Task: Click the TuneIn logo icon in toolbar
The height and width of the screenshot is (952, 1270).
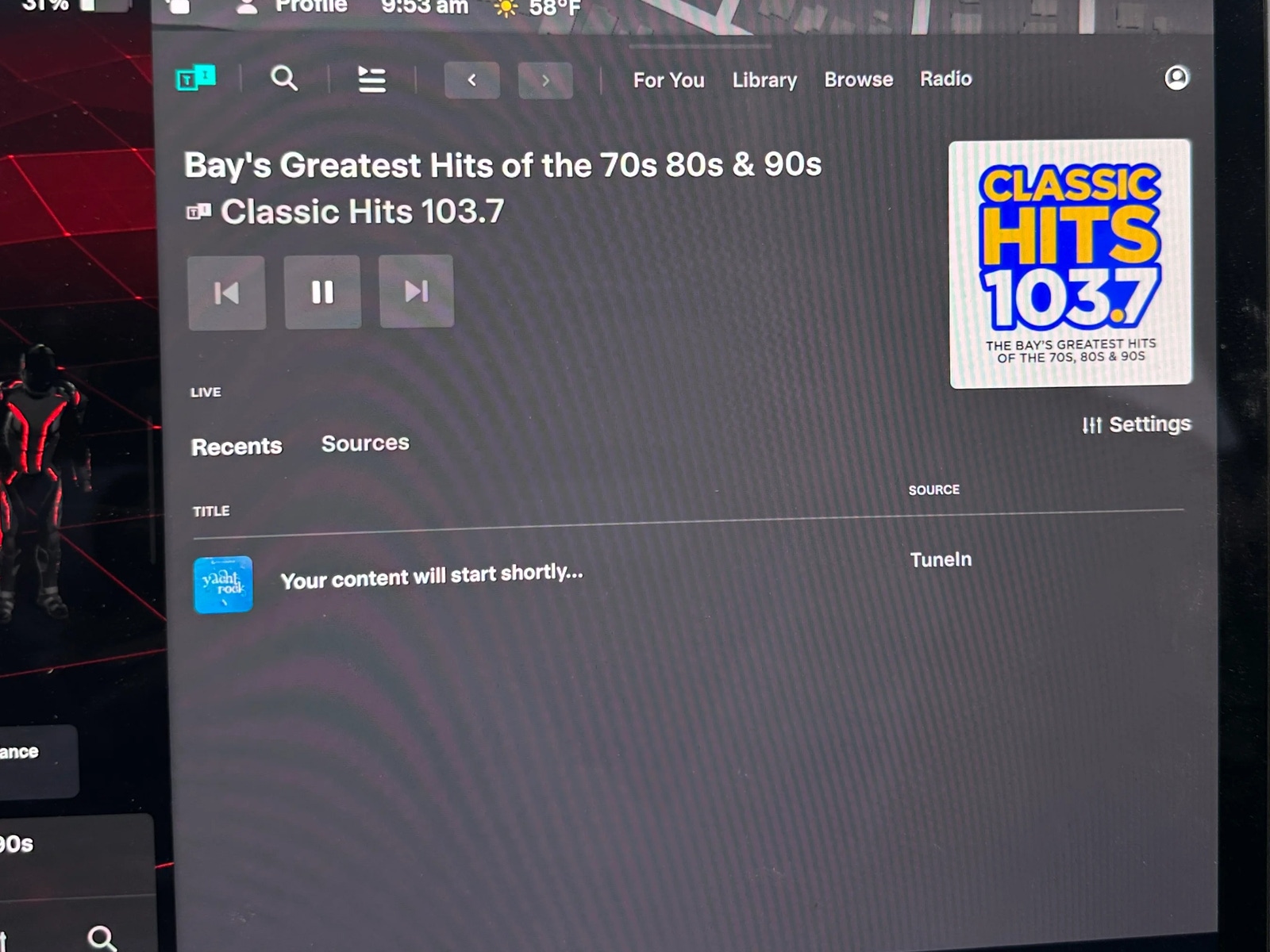Action: point(195,79)
